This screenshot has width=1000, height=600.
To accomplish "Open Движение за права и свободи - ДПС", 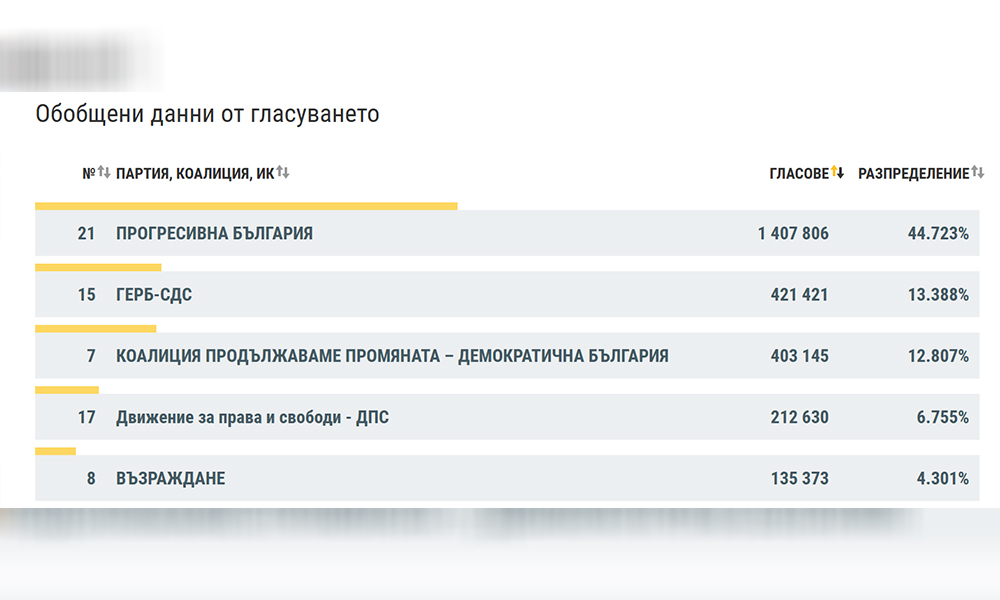I will [x=252, y=417].
